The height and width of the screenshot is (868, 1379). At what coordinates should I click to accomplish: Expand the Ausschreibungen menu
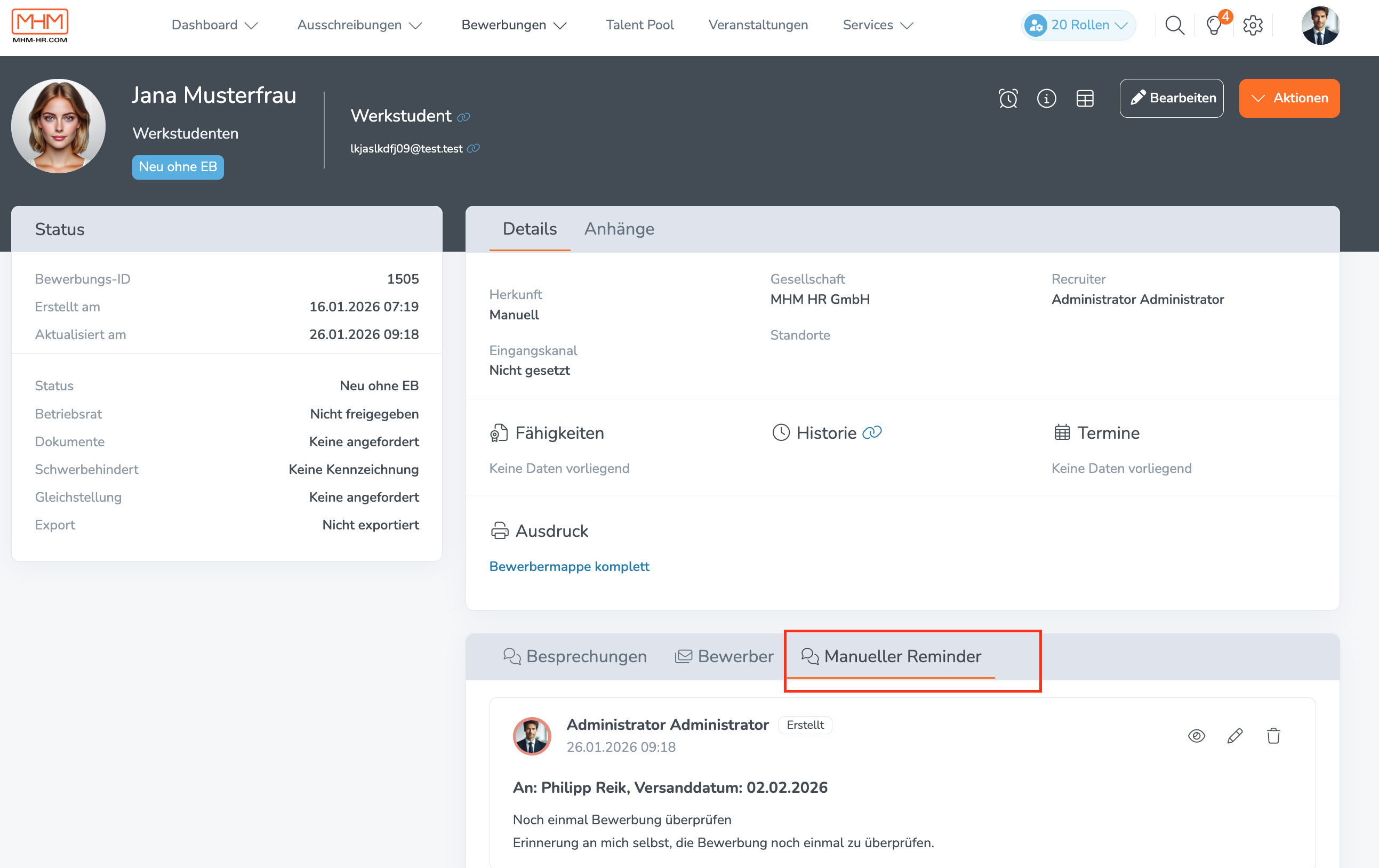click(x=359, y=25)
